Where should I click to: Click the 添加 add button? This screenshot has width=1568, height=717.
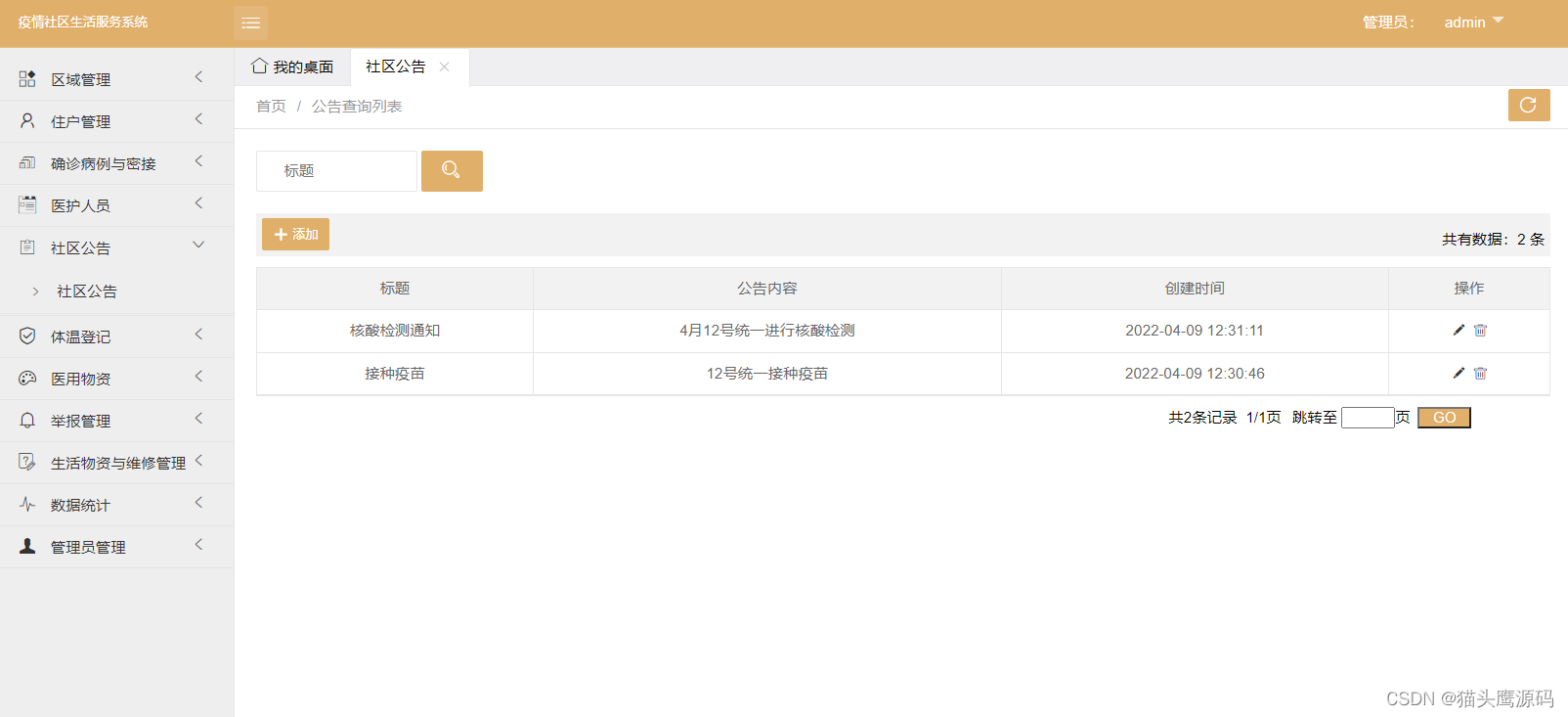295,235
